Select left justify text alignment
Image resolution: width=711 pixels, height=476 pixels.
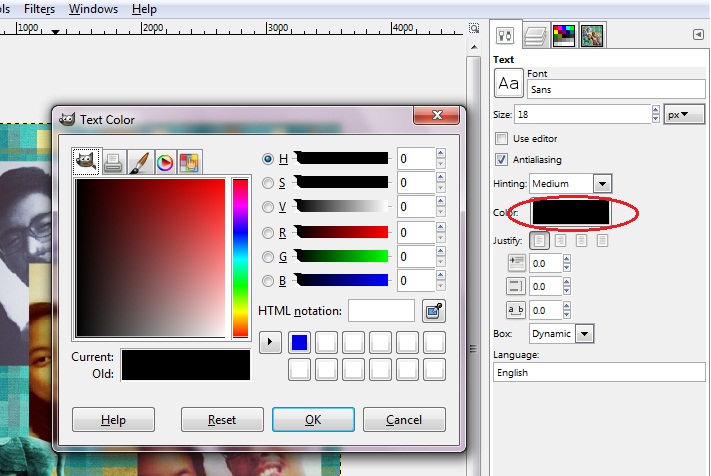pyautogui.click(x=539, y=240)
